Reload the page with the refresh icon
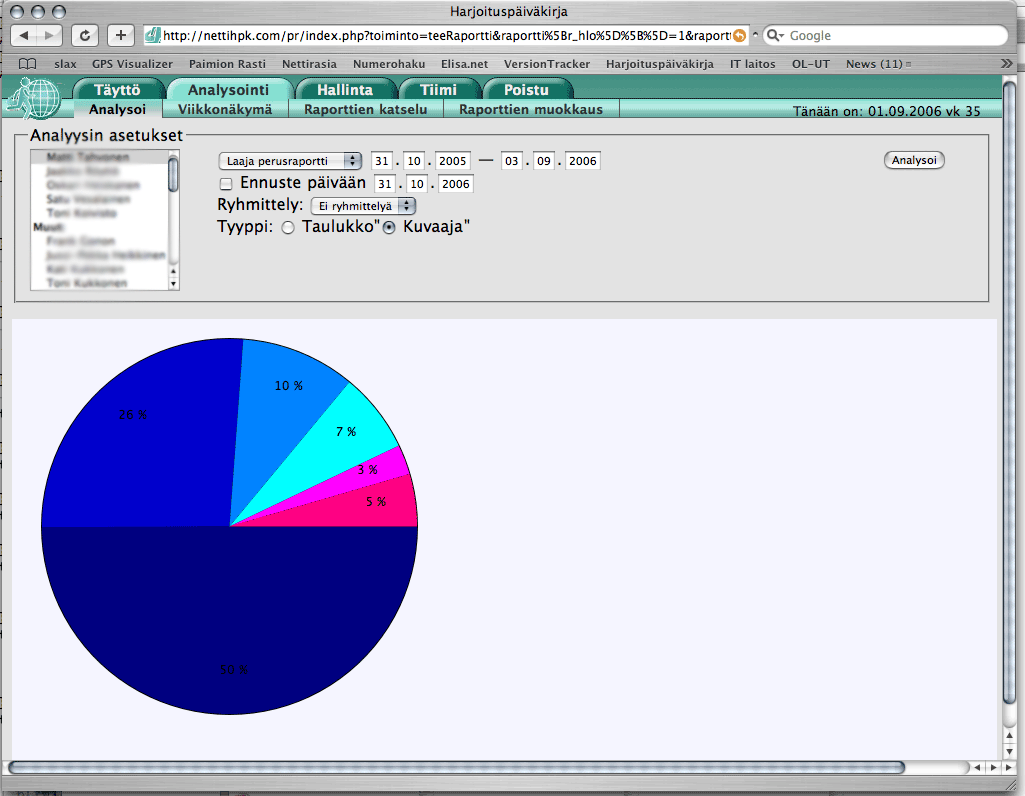1025x796 pixels. point(85,35)
